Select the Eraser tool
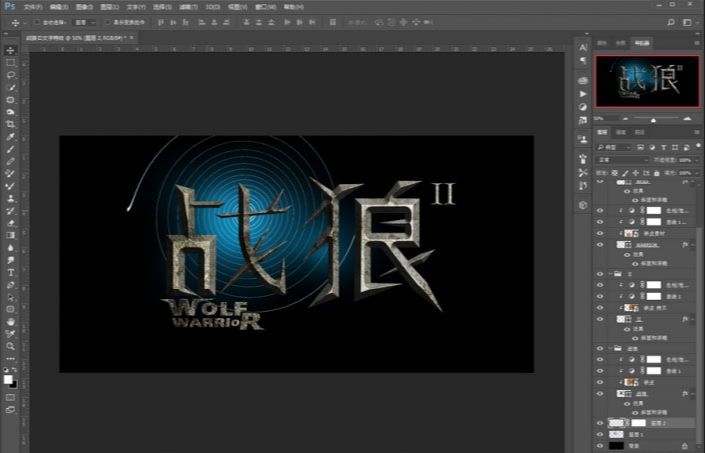705x453 pixels. coord(10,223)
